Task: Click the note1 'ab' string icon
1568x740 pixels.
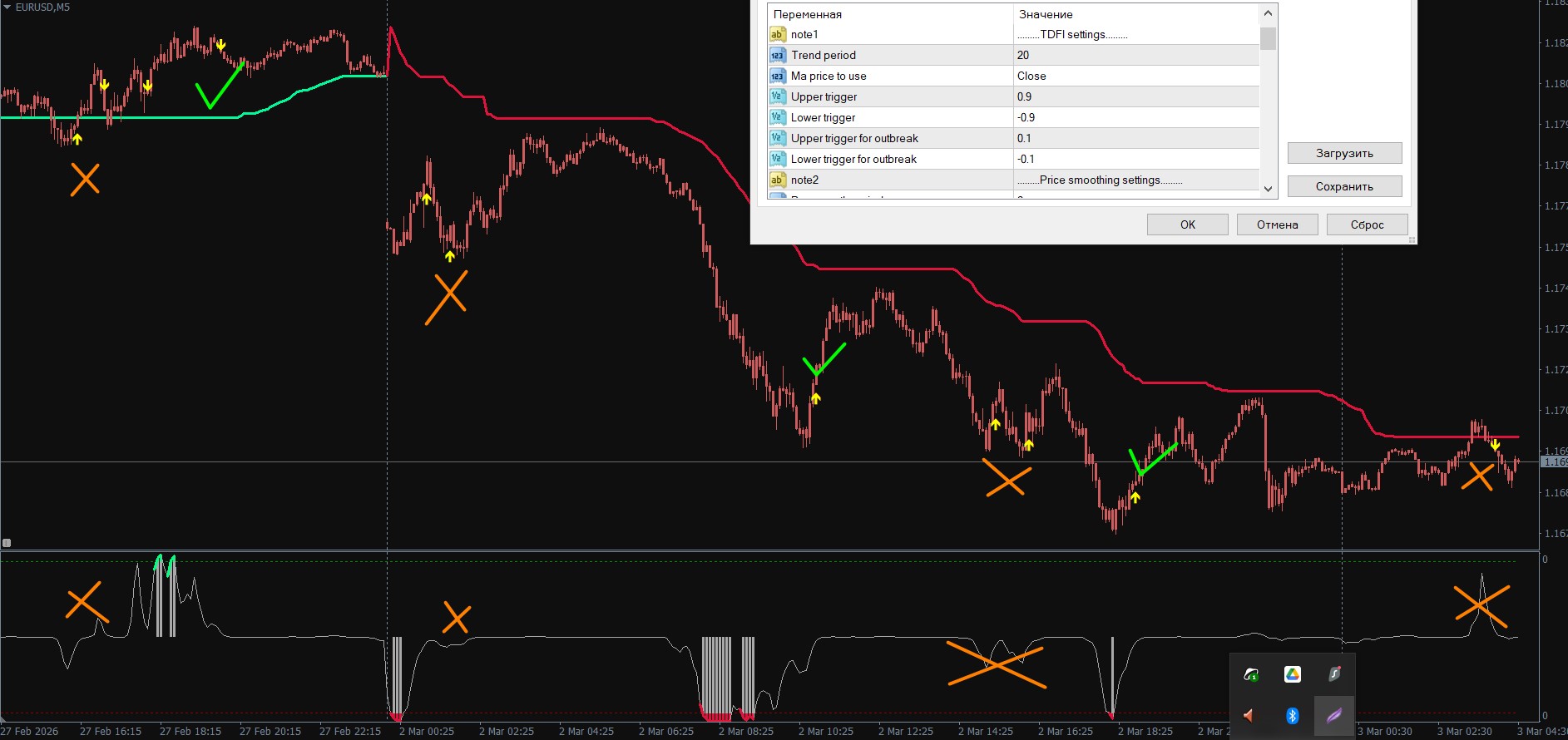Action: (777, 34)
